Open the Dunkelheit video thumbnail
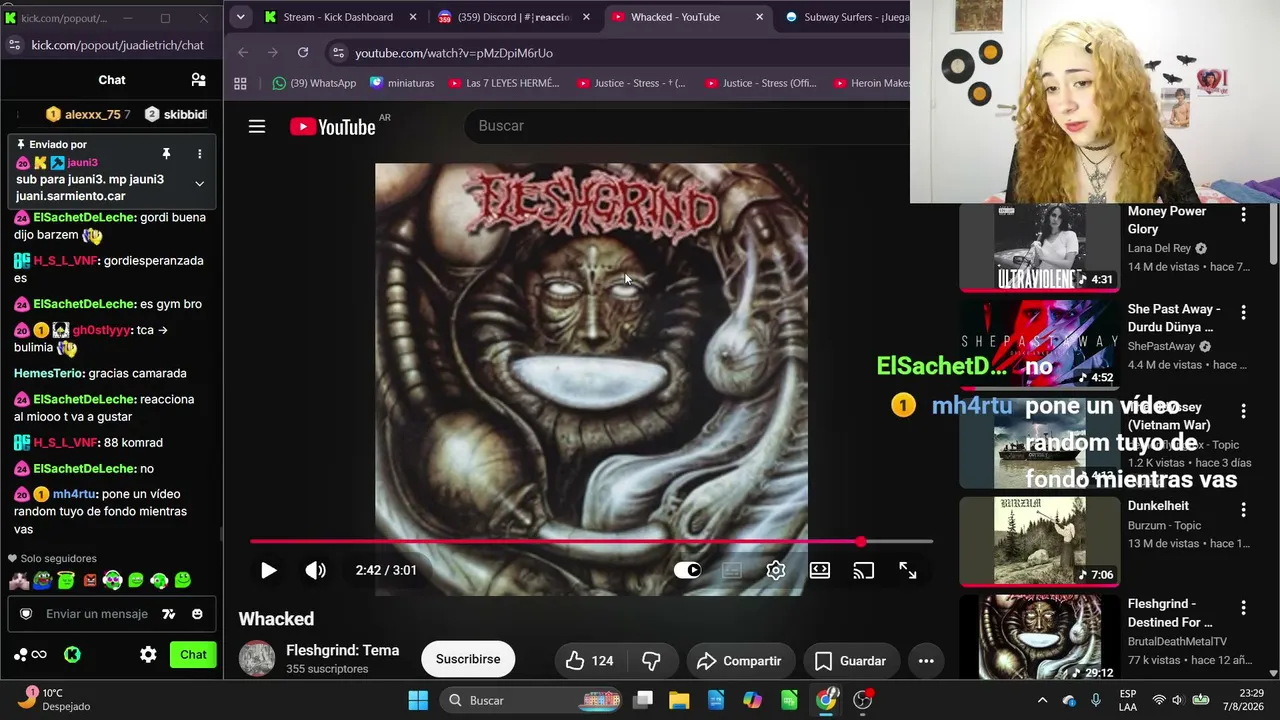 coord(1040,541)
